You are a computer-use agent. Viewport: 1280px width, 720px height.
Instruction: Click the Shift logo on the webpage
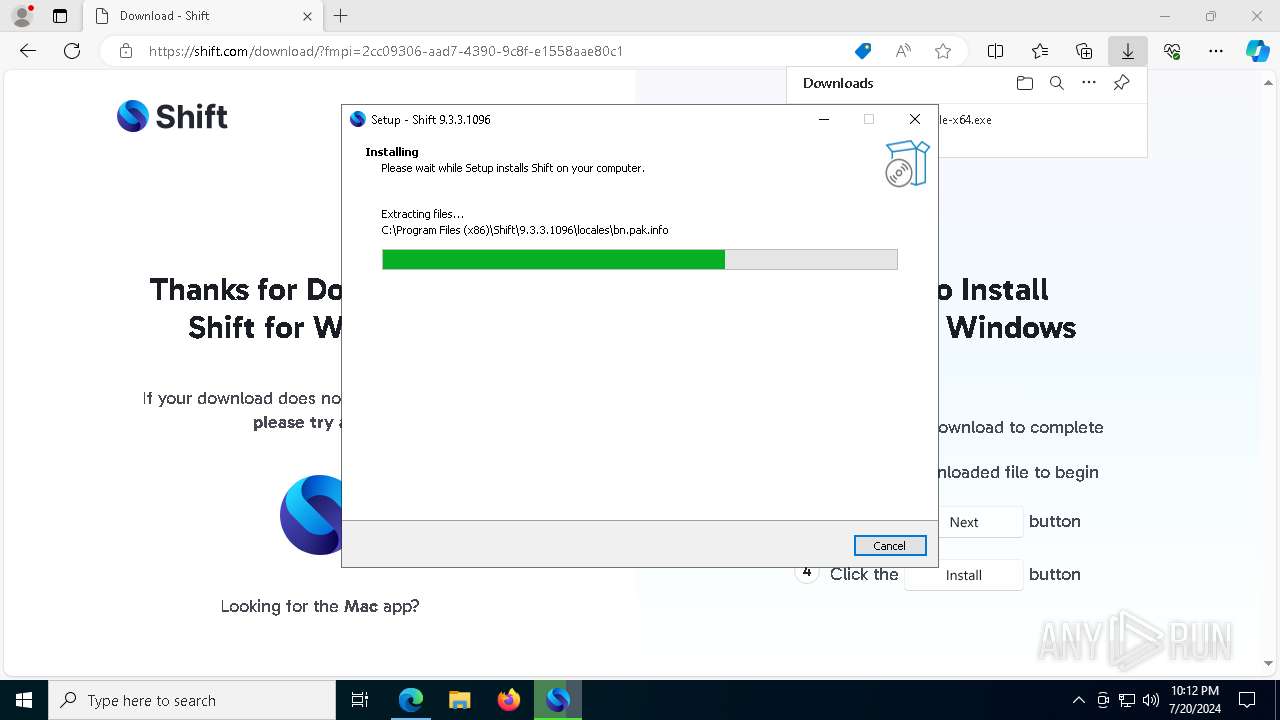(x=172, y=116)
